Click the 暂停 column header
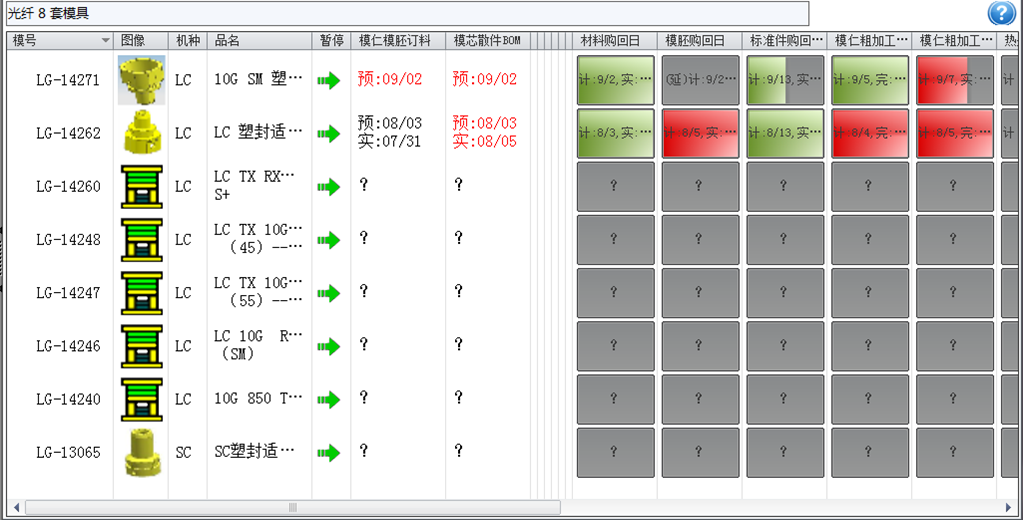The height and width of the screenshot is (520, 1023). (331, 41)
